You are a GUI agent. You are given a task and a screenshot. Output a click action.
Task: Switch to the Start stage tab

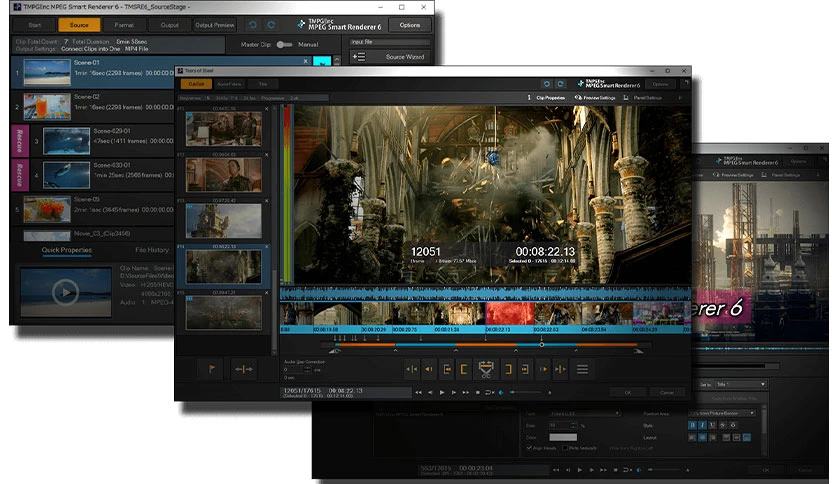click(35, 25)
